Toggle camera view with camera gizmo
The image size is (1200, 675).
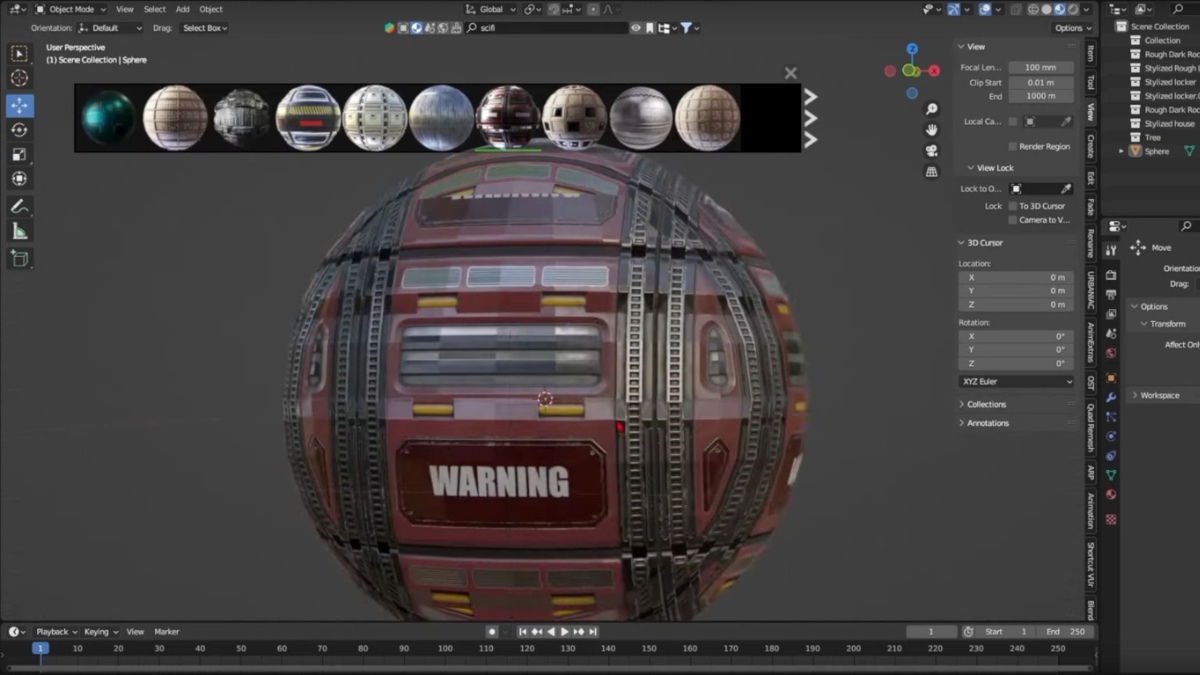pos(932,151)
